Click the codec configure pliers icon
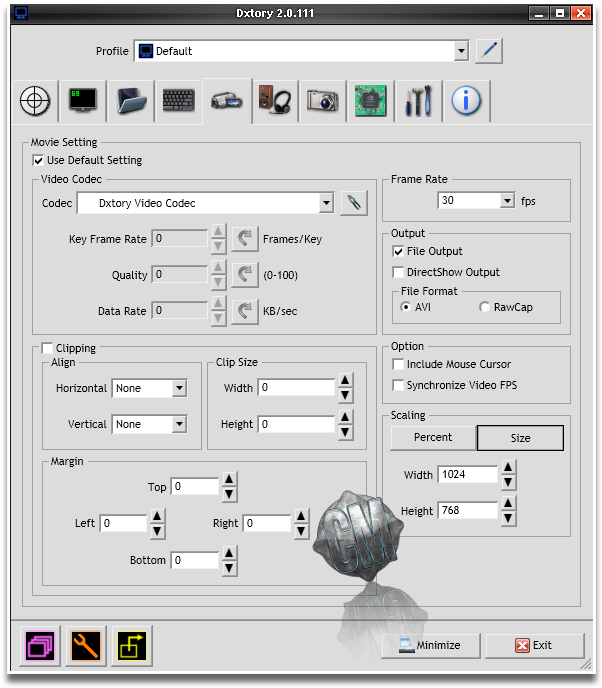Screen dimensions: 602x688 354,203
